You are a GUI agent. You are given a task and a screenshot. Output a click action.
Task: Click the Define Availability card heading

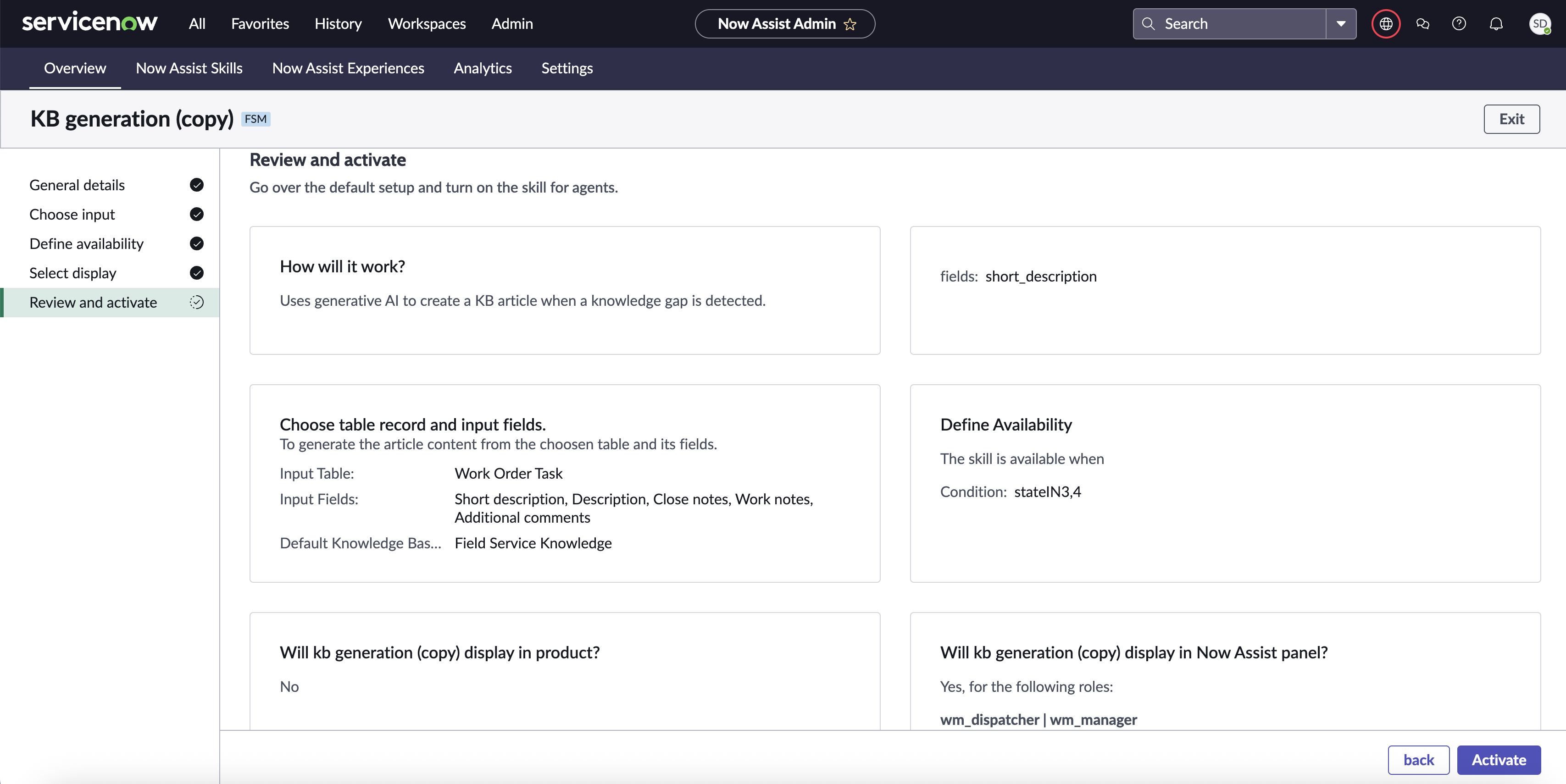[x=1006, y=424]
